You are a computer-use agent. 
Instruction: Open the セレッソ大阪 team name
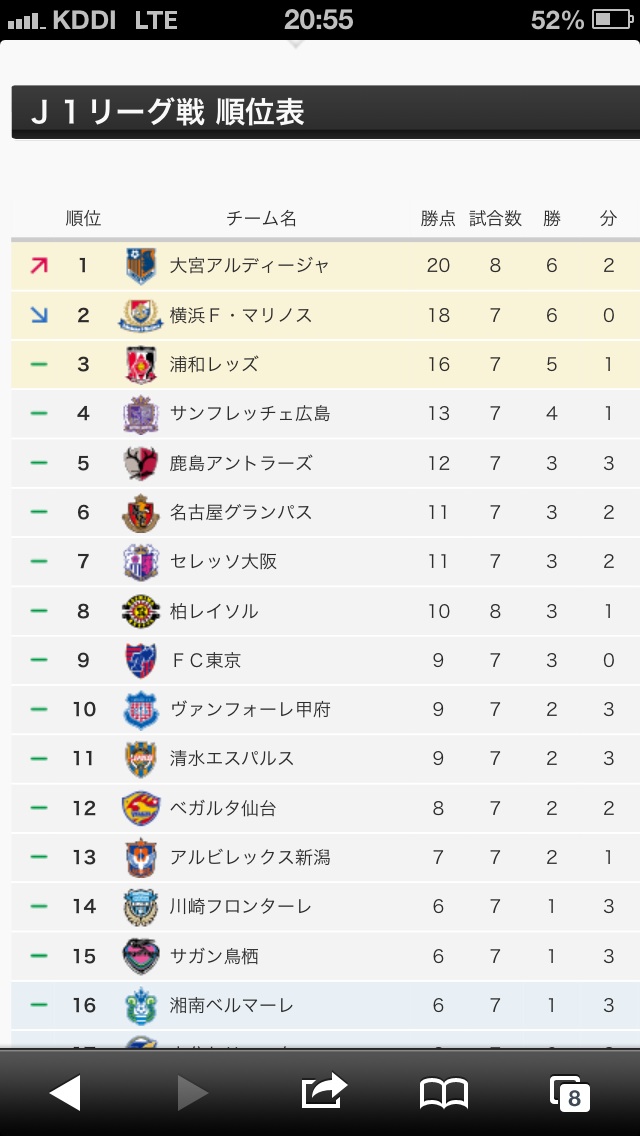[x=223, y=561]
